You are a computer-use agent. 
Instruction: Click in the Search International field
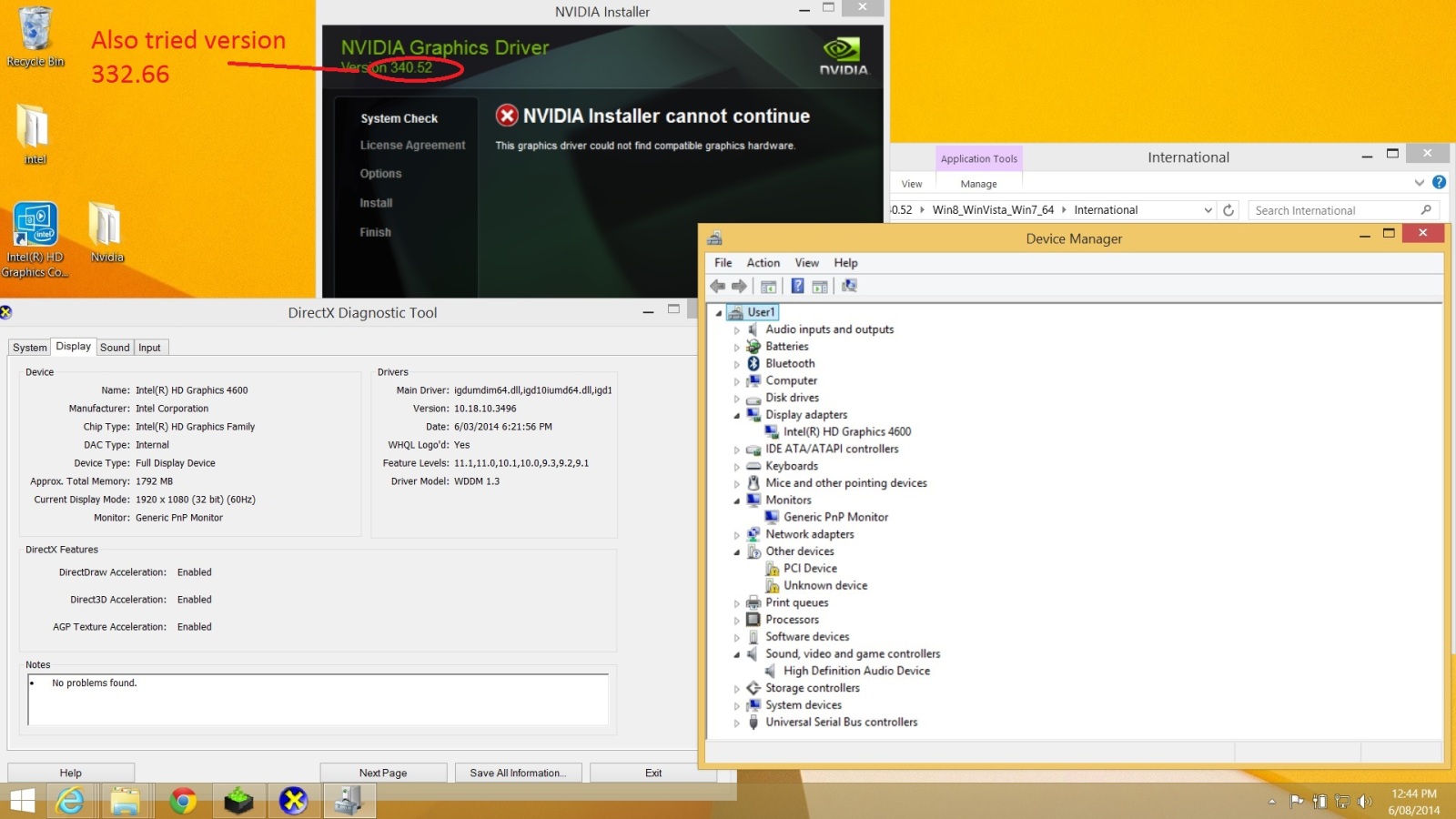1342,210
